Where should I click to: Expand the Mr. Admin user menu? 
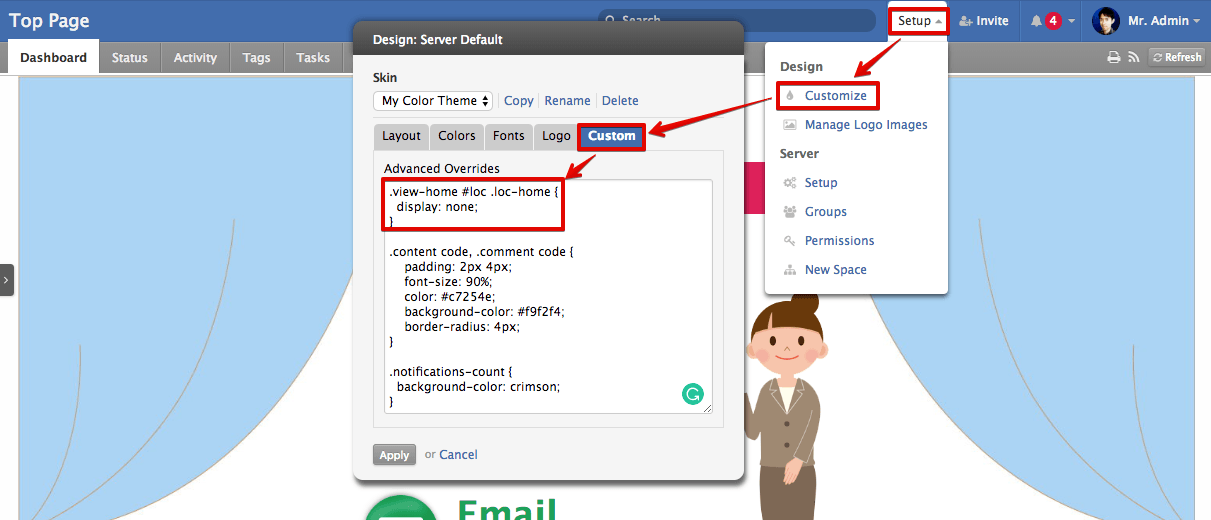point(1163,21)
